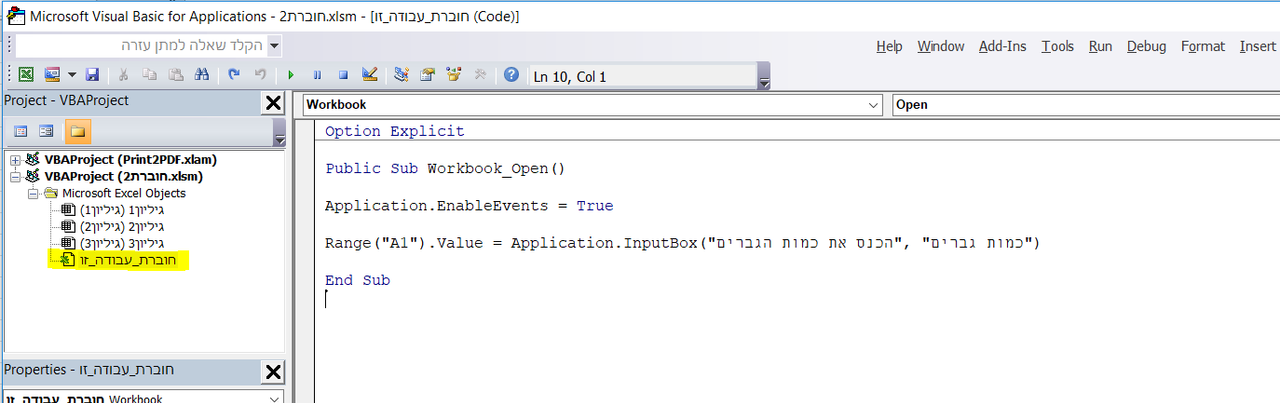The height and width of the screenshot is (403, 1280).
Task: Click the Paste clipboard icon
Action: click(175, 75)
